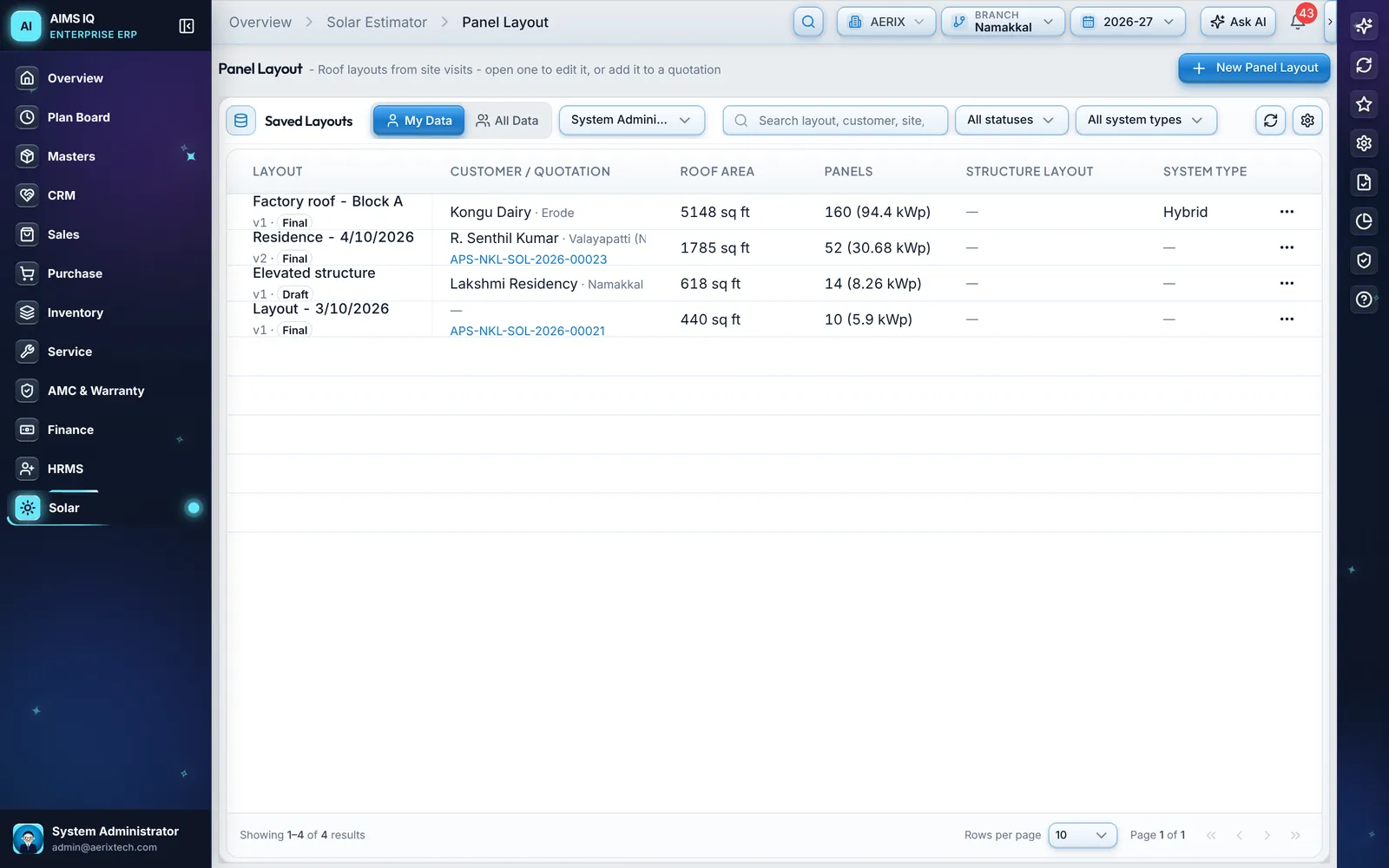Open row actions for Elevated structure

pyautogui.click(x=1287, y=283)
